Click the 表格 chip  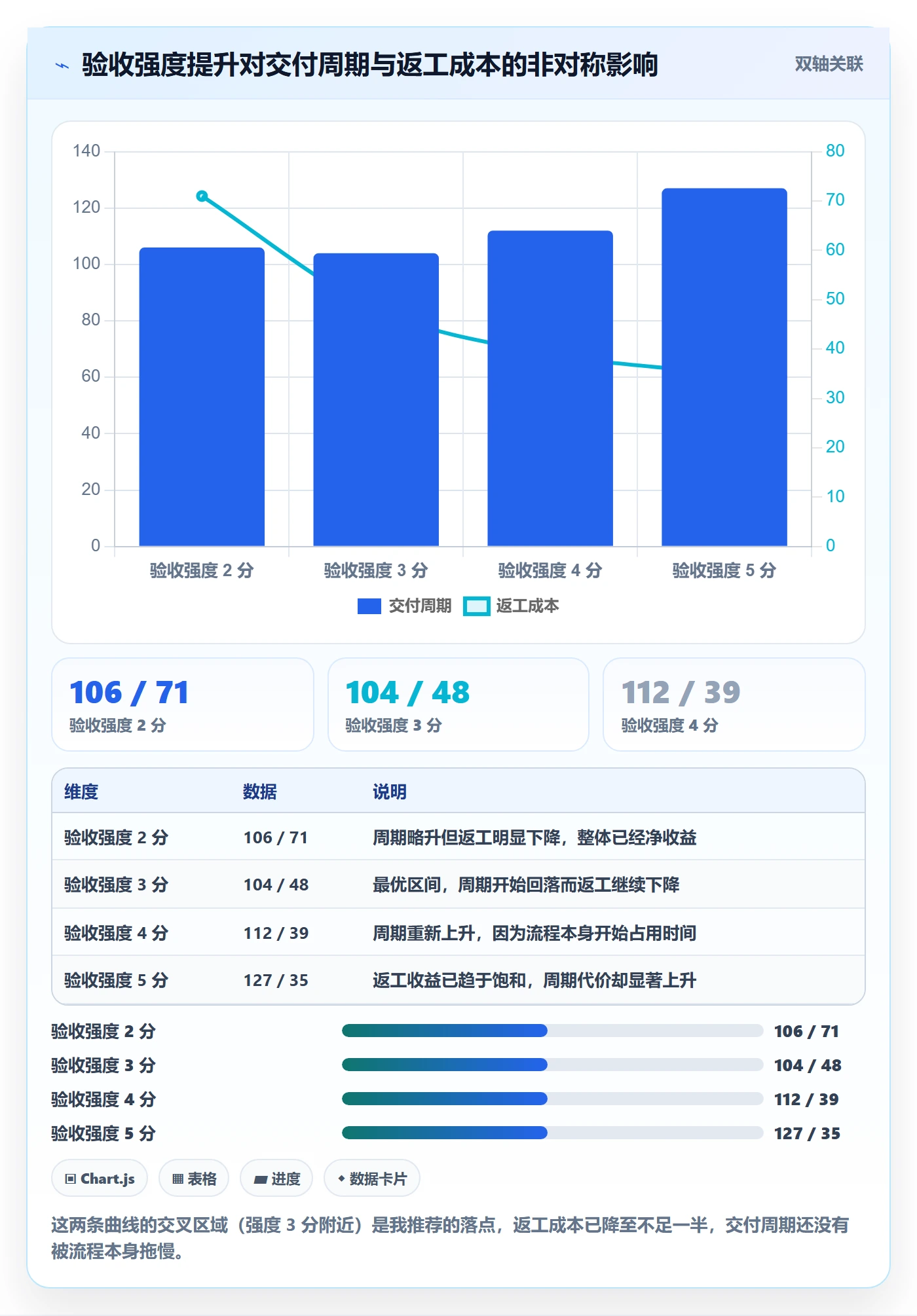[x=194, y=1179]
